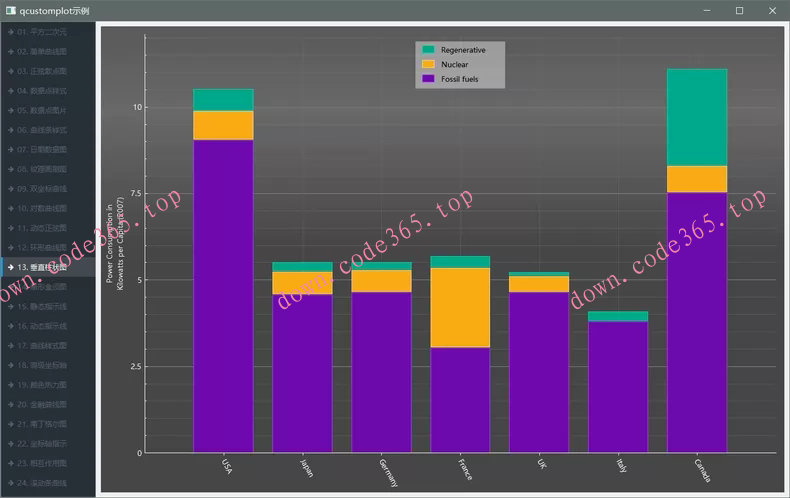Open sidebar example number 07
This screenshot has width=790, height=498.
click(x=47, y=149)
